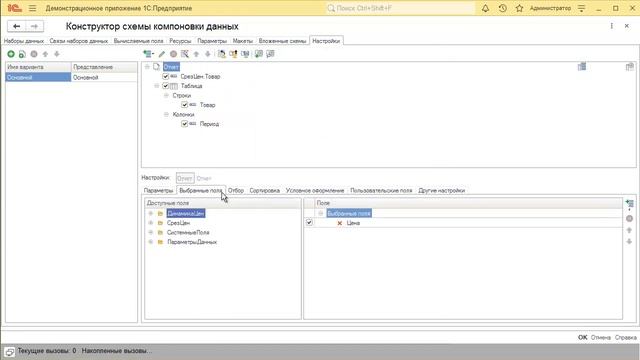This screenshot has height=360, width=640.
Task: Select the Отчет root tree item
Action: 171,67
